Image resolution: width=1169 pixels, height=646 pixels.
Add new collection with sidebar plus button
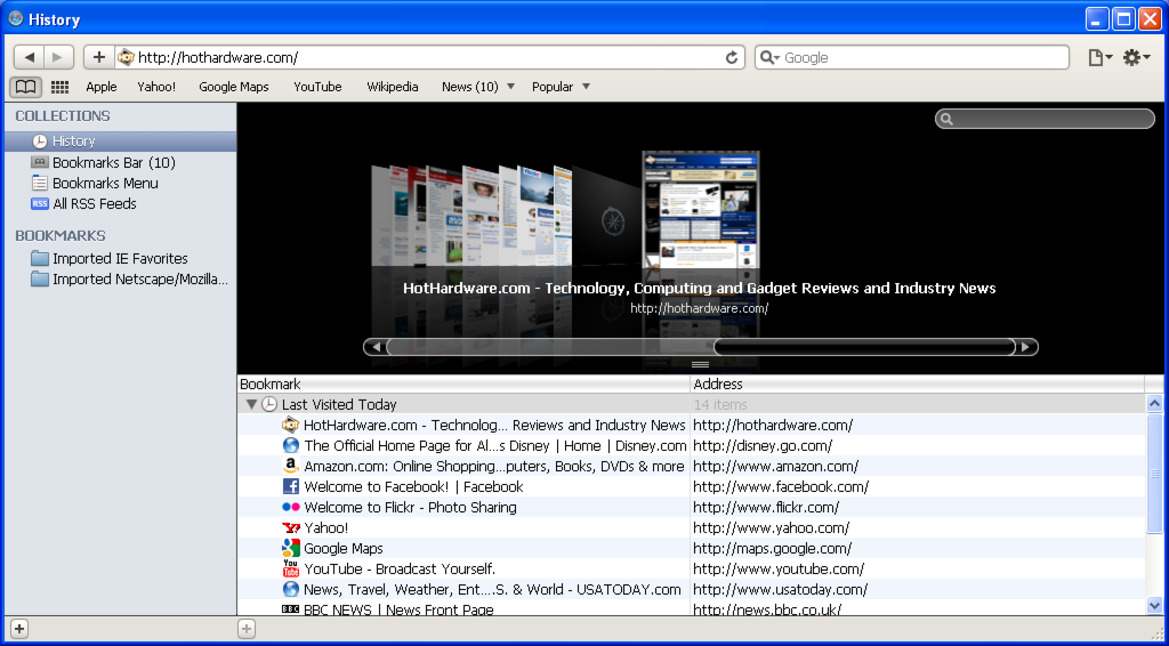click(19, 628)
